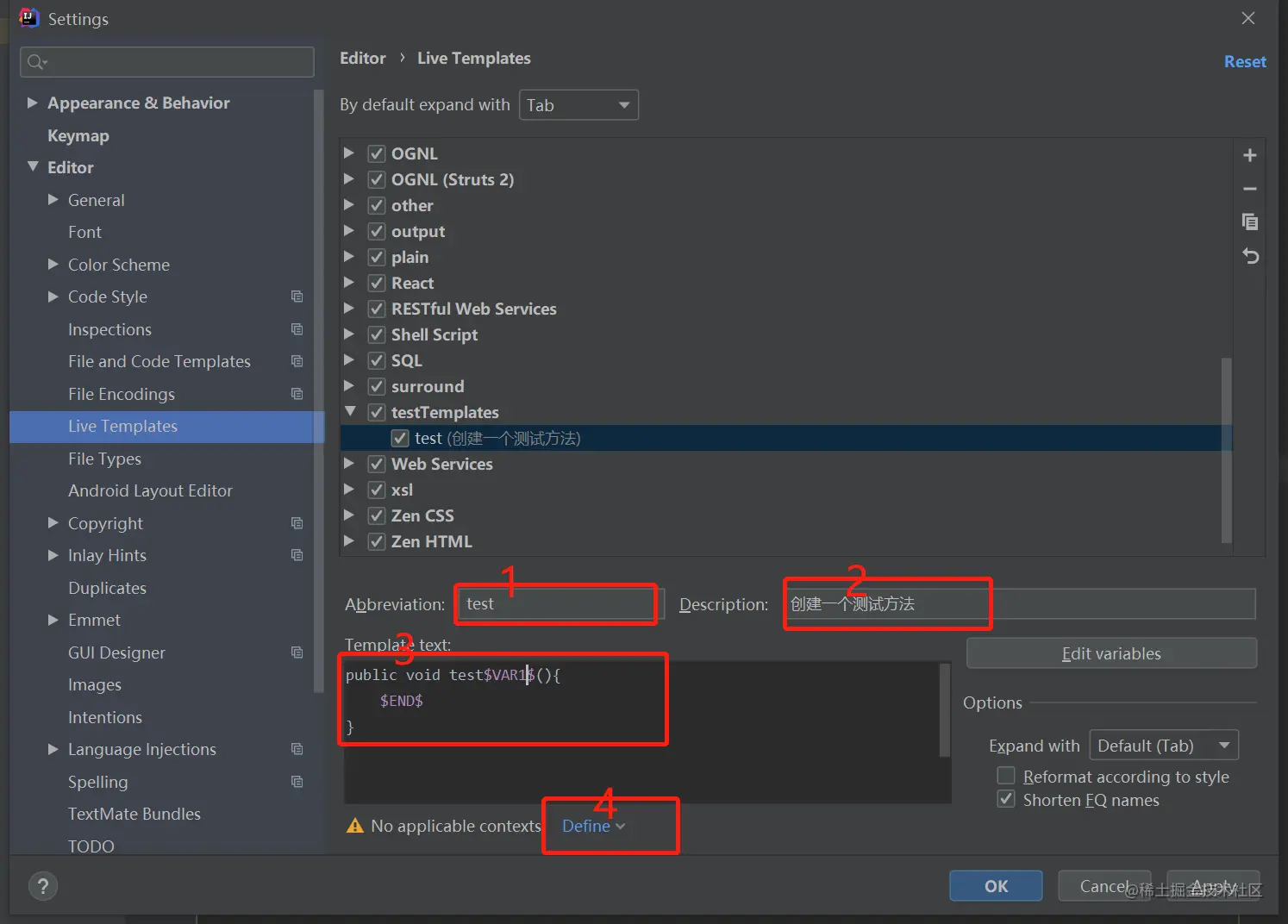Screen dimensions: 1288x924
Task: Uncheck the OGNL template group
Action: point(377,153)
